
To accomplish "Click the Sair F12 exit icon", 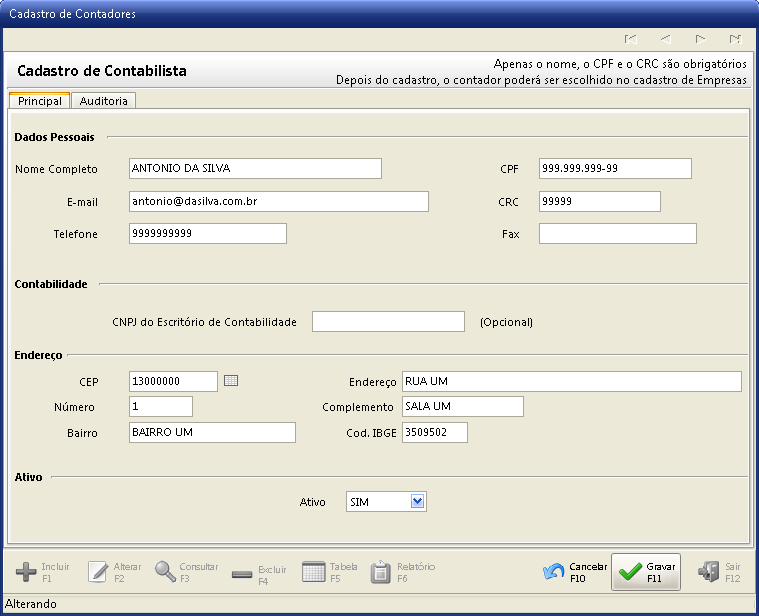I will pyautogui.click(x=709, y=572).
